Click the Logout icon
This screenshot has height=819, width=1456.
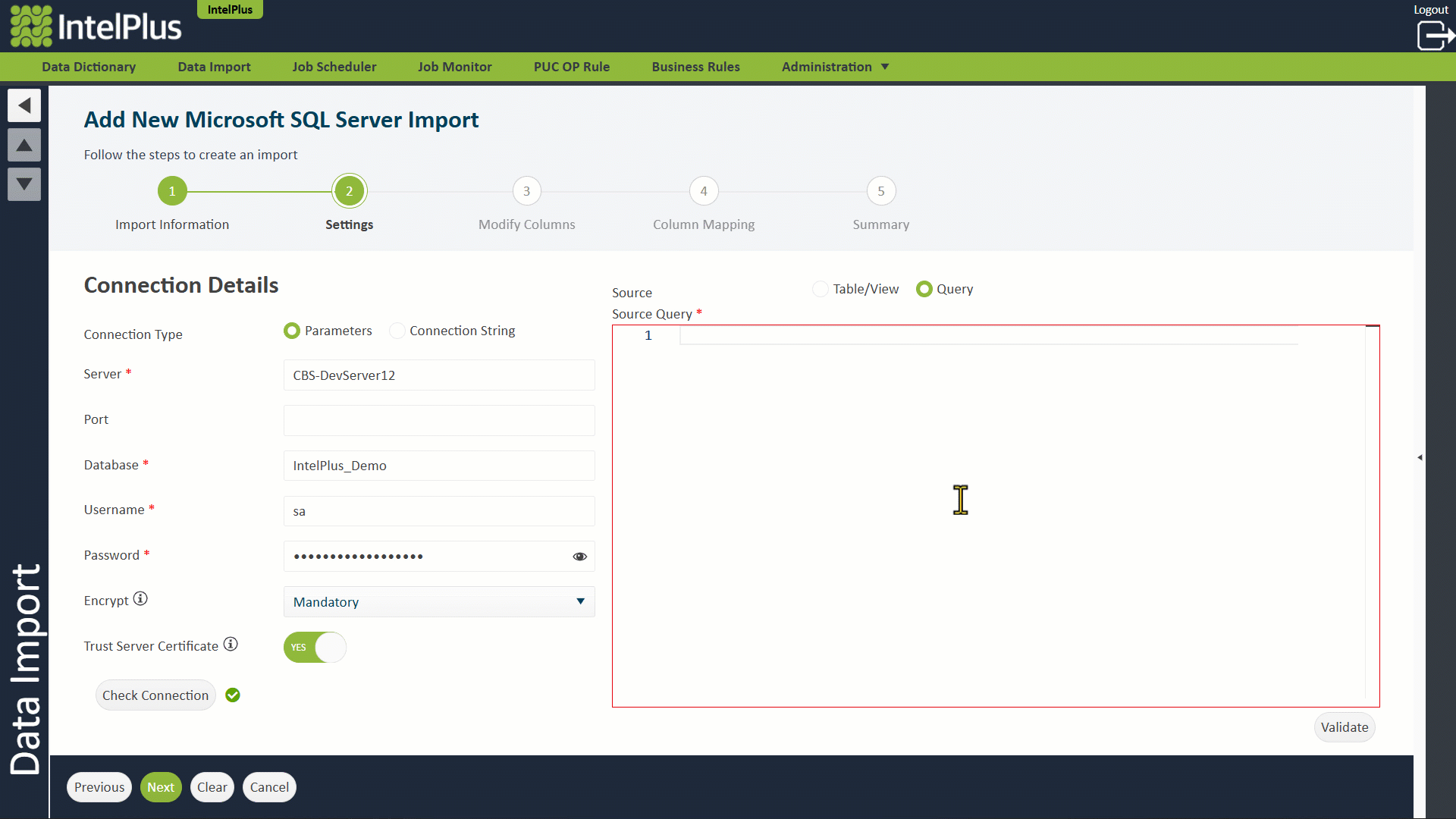pos(1433,35)
